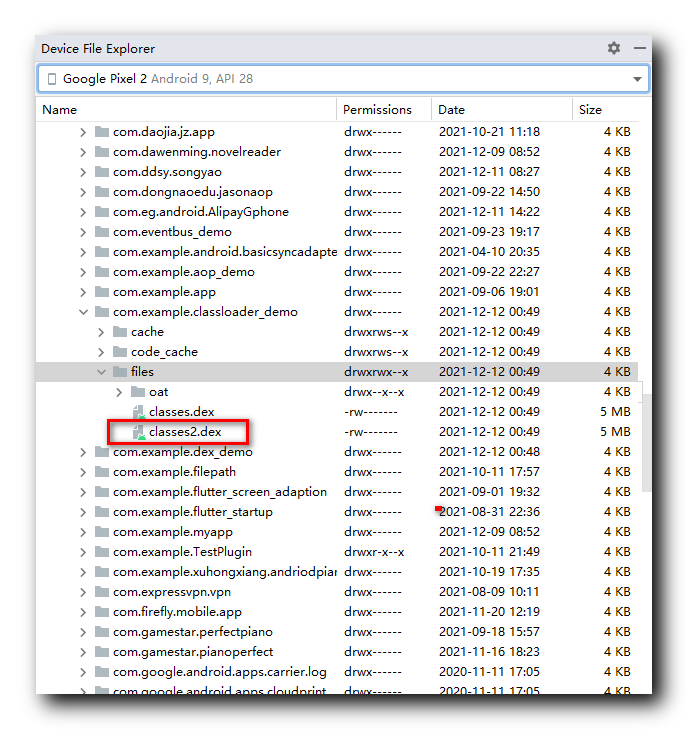Screen dimensions: 687x729
Task: Expand the com.expressvpn.vpn folder
Action: click(83, 592)
